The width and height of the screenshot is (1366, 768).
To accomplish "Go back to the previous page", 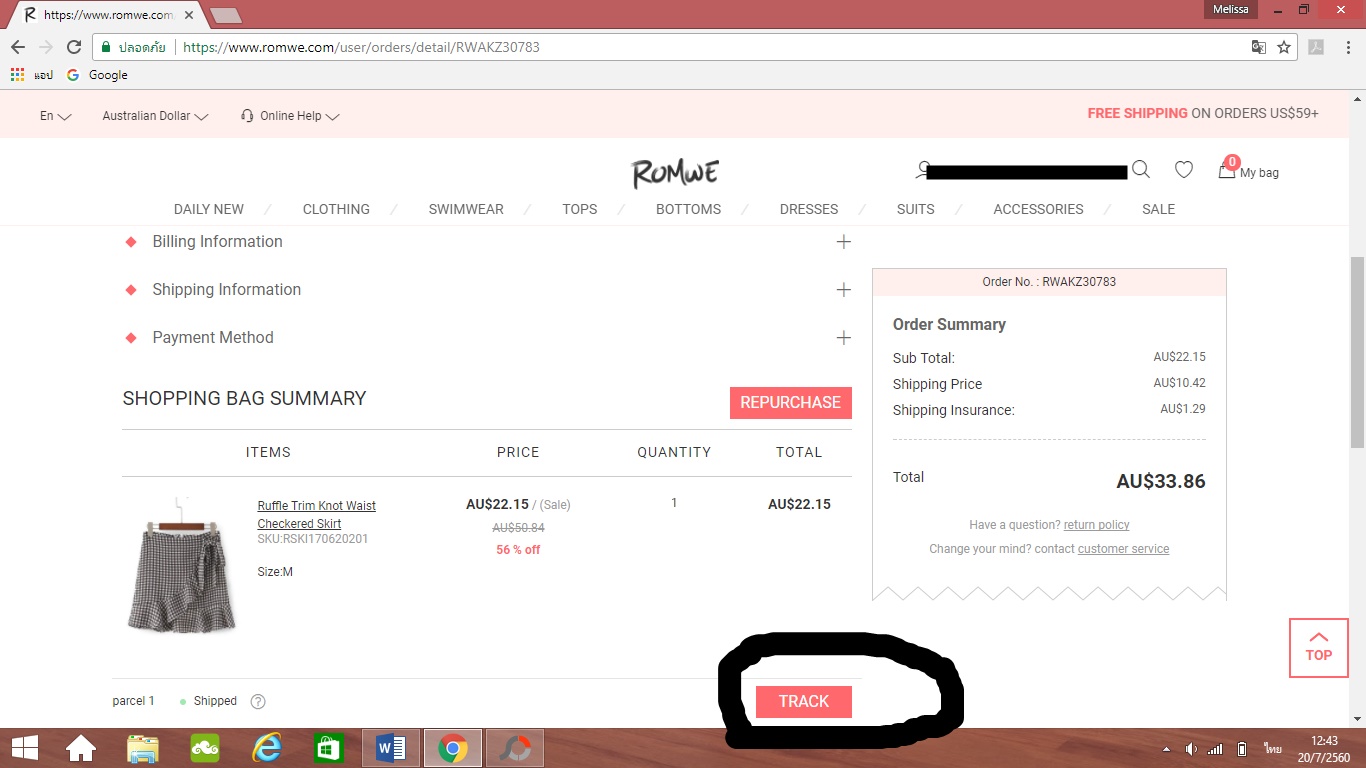I will click(18, 47).
